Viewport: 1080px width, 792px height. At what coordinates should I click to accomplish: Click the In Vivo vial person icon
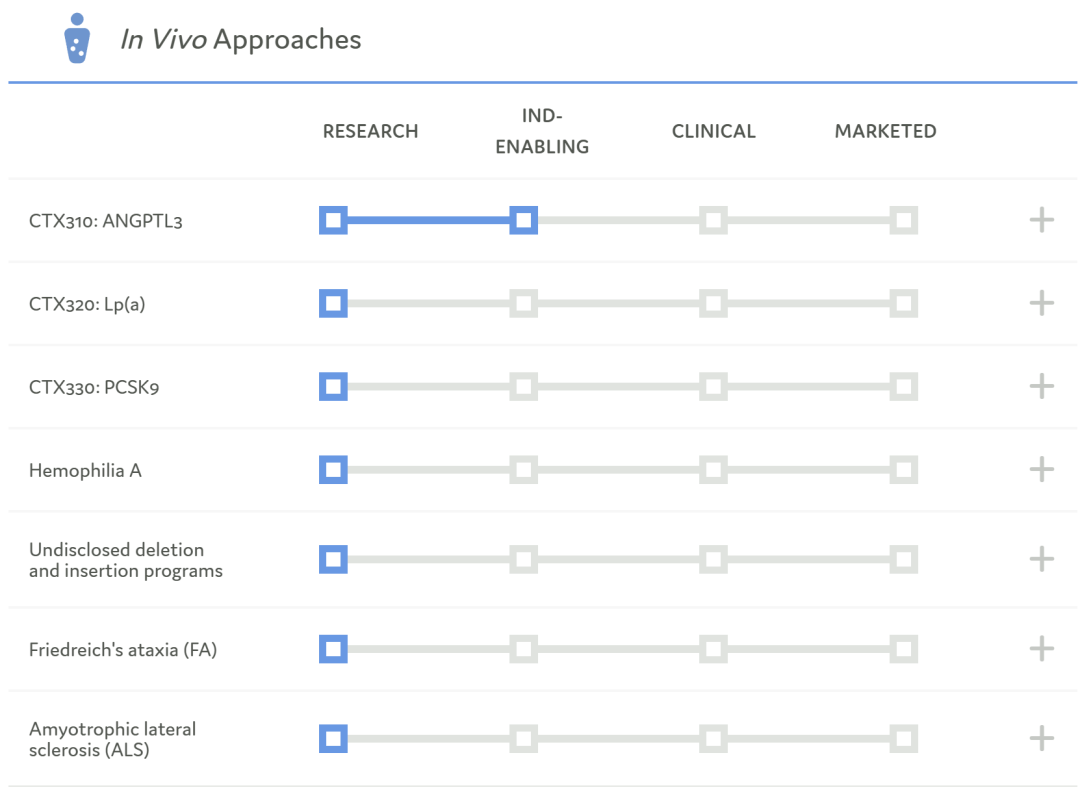point(77,38)
